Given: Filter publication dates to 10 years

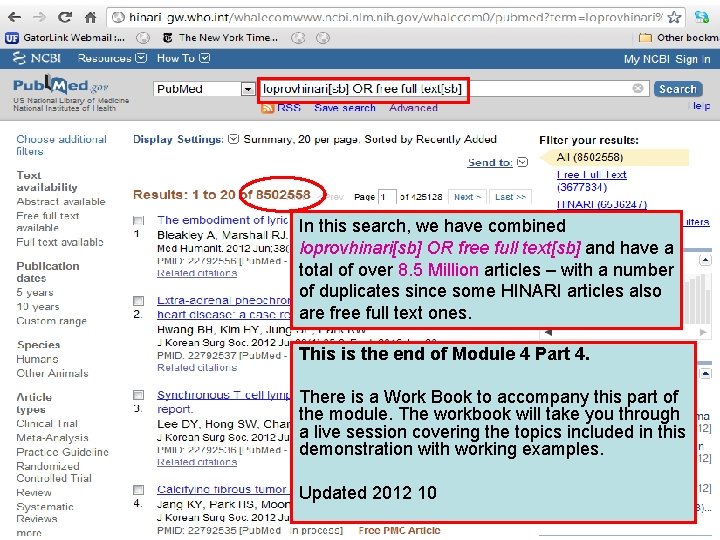Looking at the screenshot, I should click(38, 306).
